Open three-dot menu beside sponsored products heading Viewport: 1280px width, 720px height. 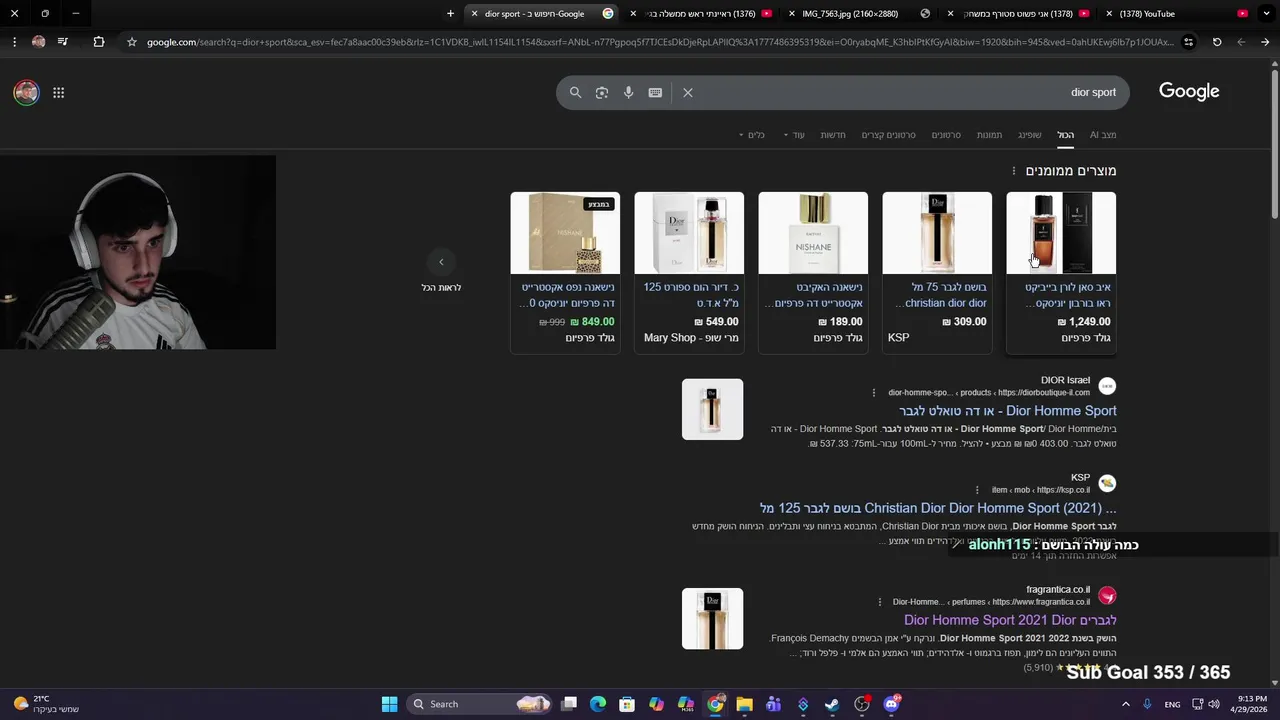(x=1013, y=171)
